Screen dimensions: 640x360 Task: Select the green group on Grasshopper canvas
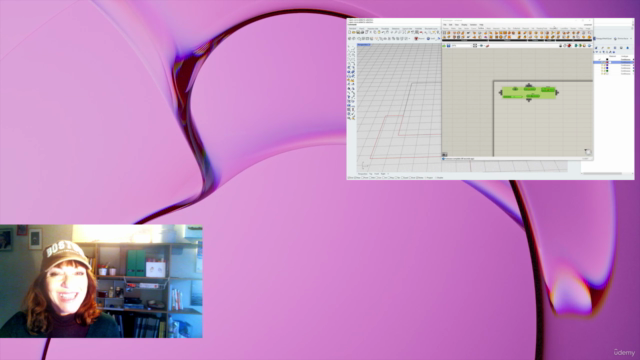(x=529, y=93)
